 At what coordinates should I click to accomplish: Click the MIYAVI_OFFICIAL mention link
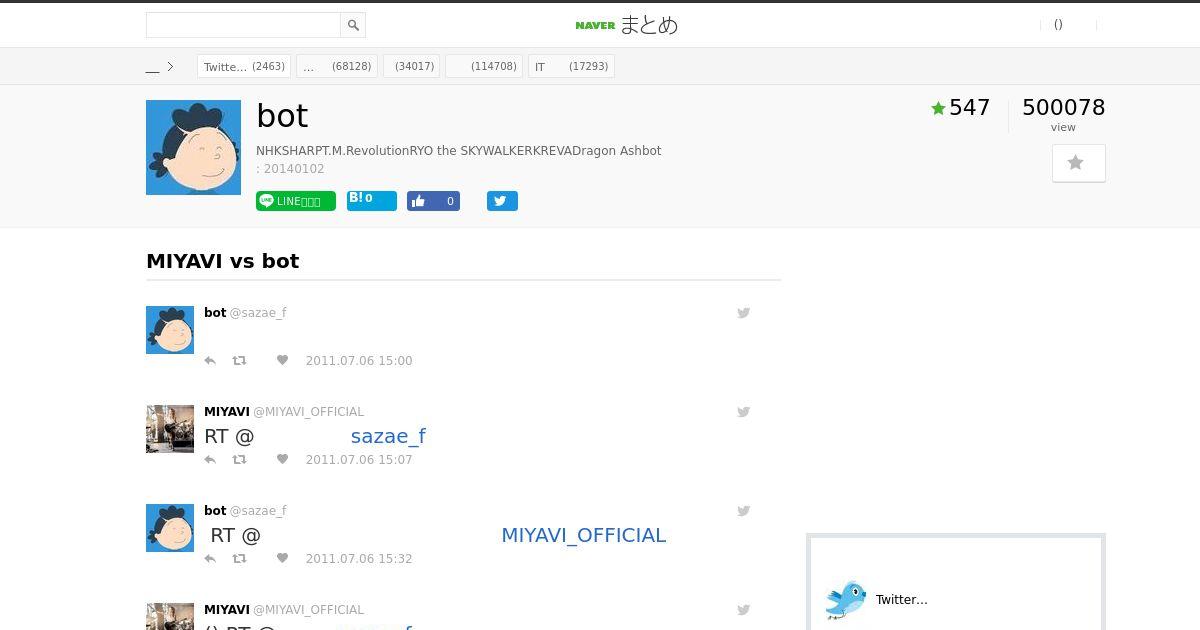click(x=583, y=535)
